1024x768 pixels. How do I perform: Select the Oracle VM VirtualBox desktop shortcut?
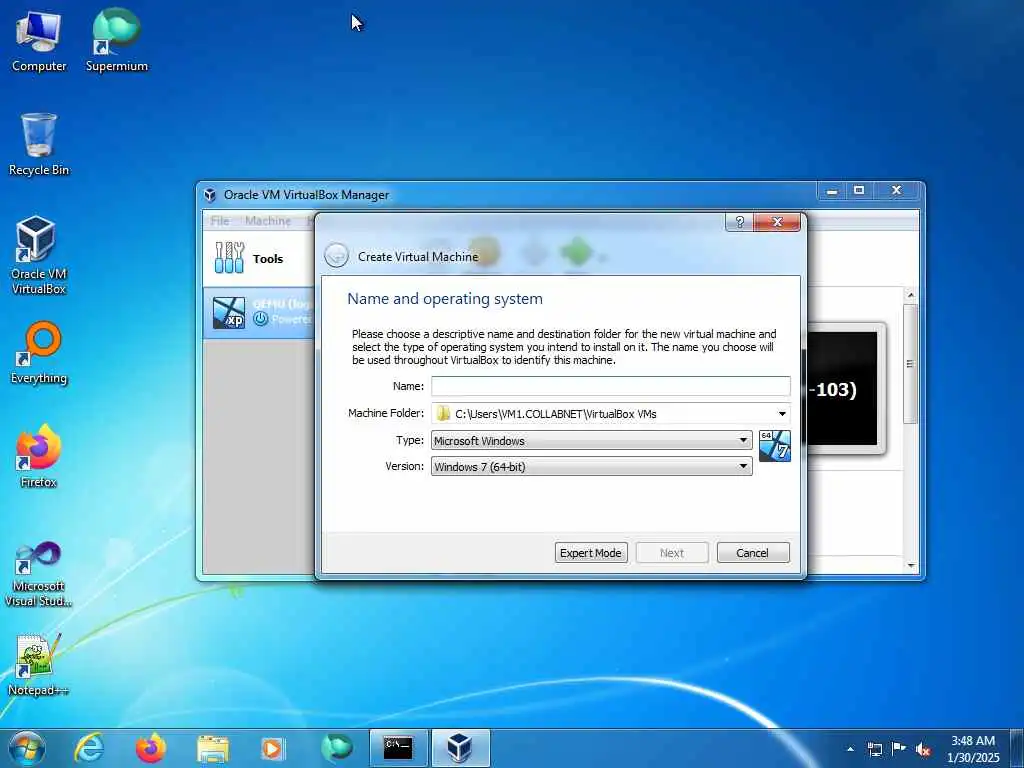coord(38,255)
